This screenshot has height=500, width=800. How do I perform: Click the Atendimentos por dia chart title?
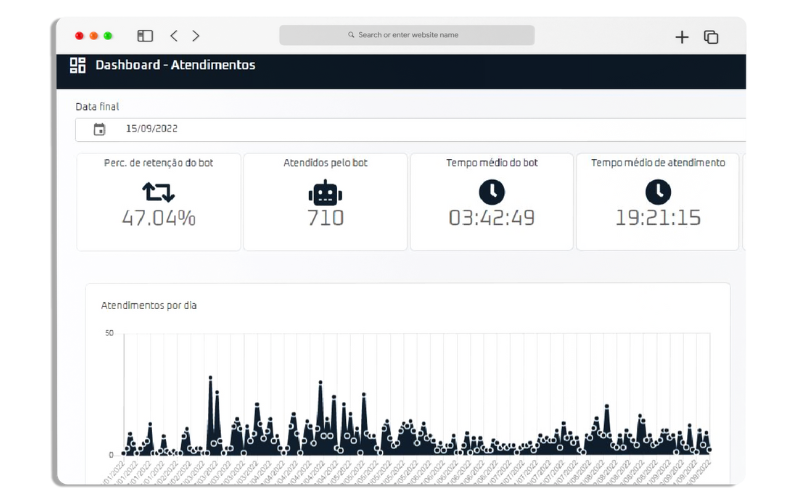[148, 305]
